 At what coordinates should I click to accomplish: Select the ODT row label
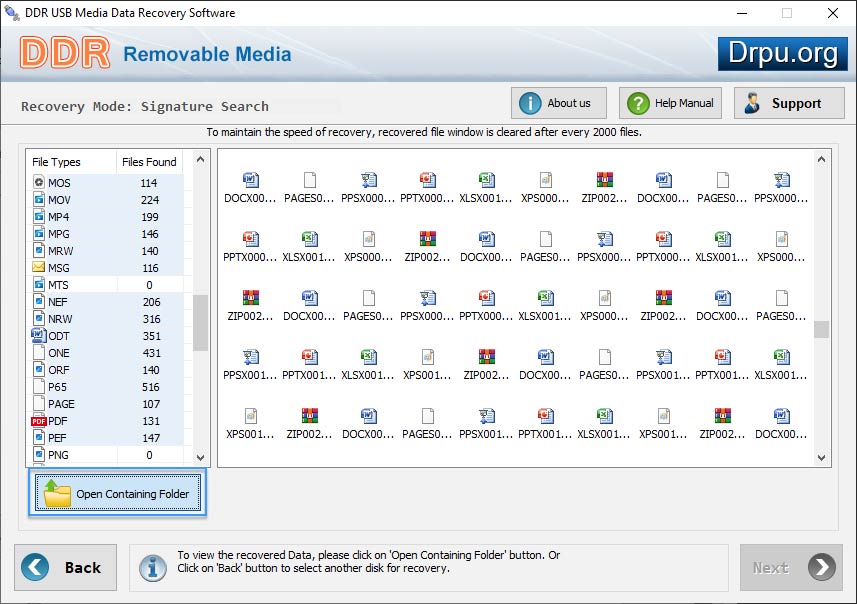59,335
